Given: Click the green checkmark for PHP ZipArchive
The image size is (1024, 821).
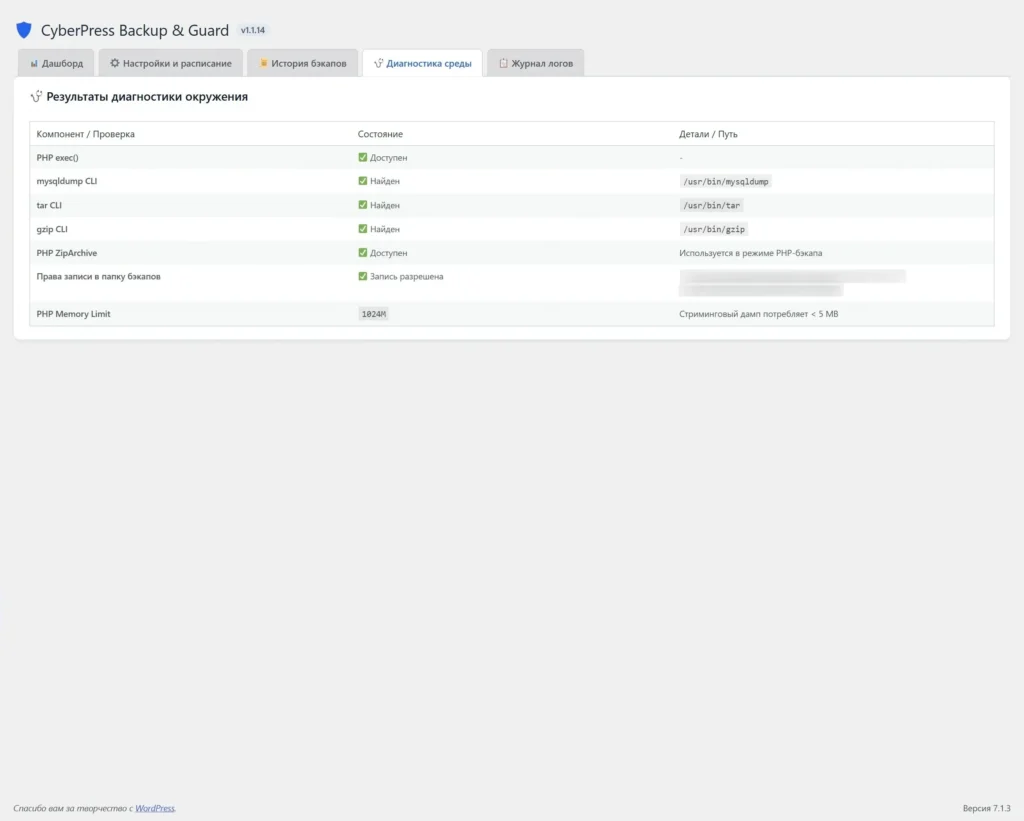Looking at the screenshot, I should (x=362, y=253).
